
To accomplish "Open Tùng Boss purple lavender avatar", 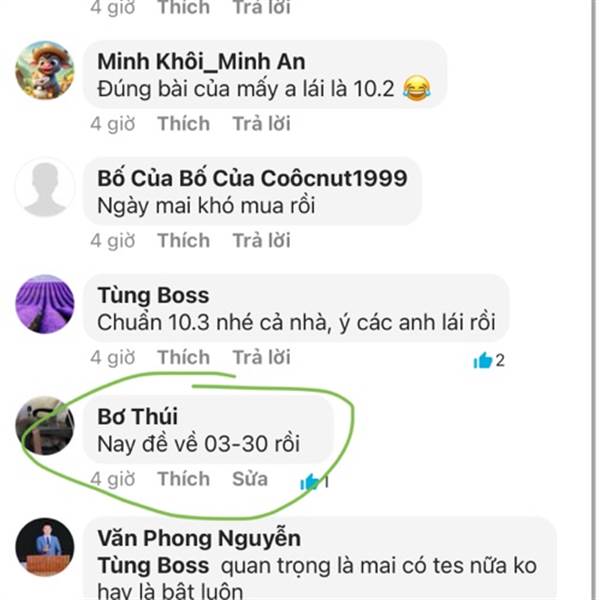I will click(45, 304).
